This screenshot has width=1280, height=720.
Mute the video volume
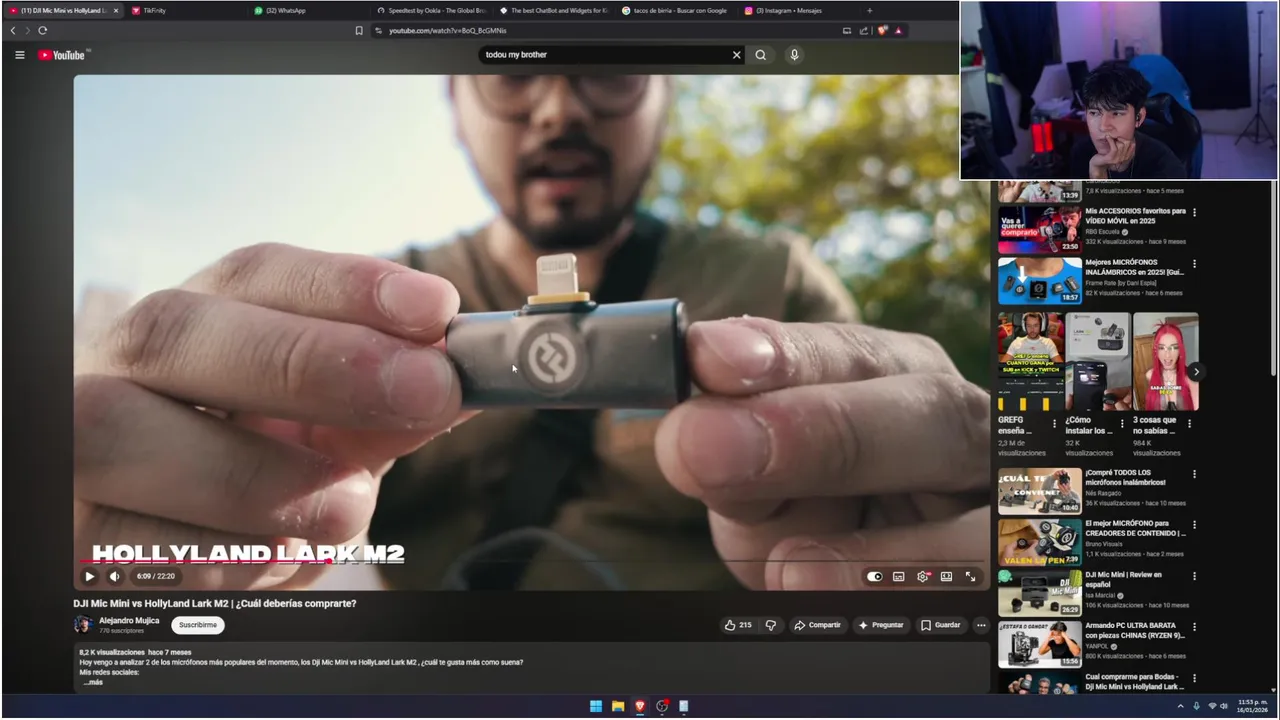pos(114,576)
